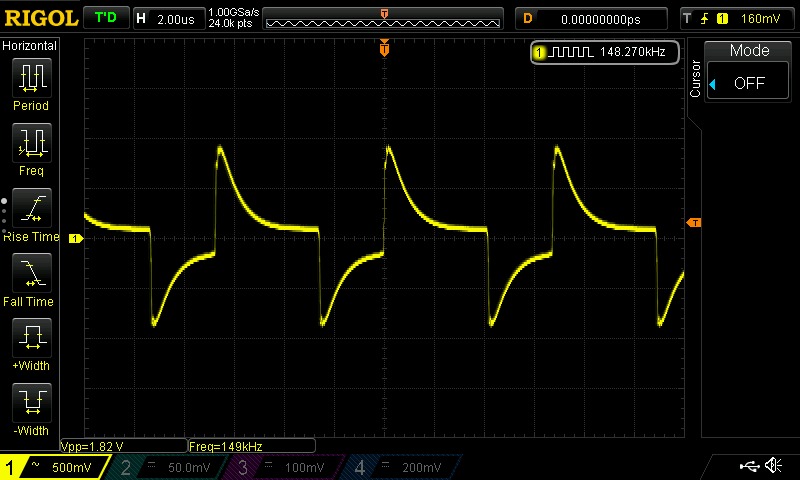The width and height of the screenshot is (800, 480).
Task: Open the cursor Mode OFF selector
Action: 749,83
